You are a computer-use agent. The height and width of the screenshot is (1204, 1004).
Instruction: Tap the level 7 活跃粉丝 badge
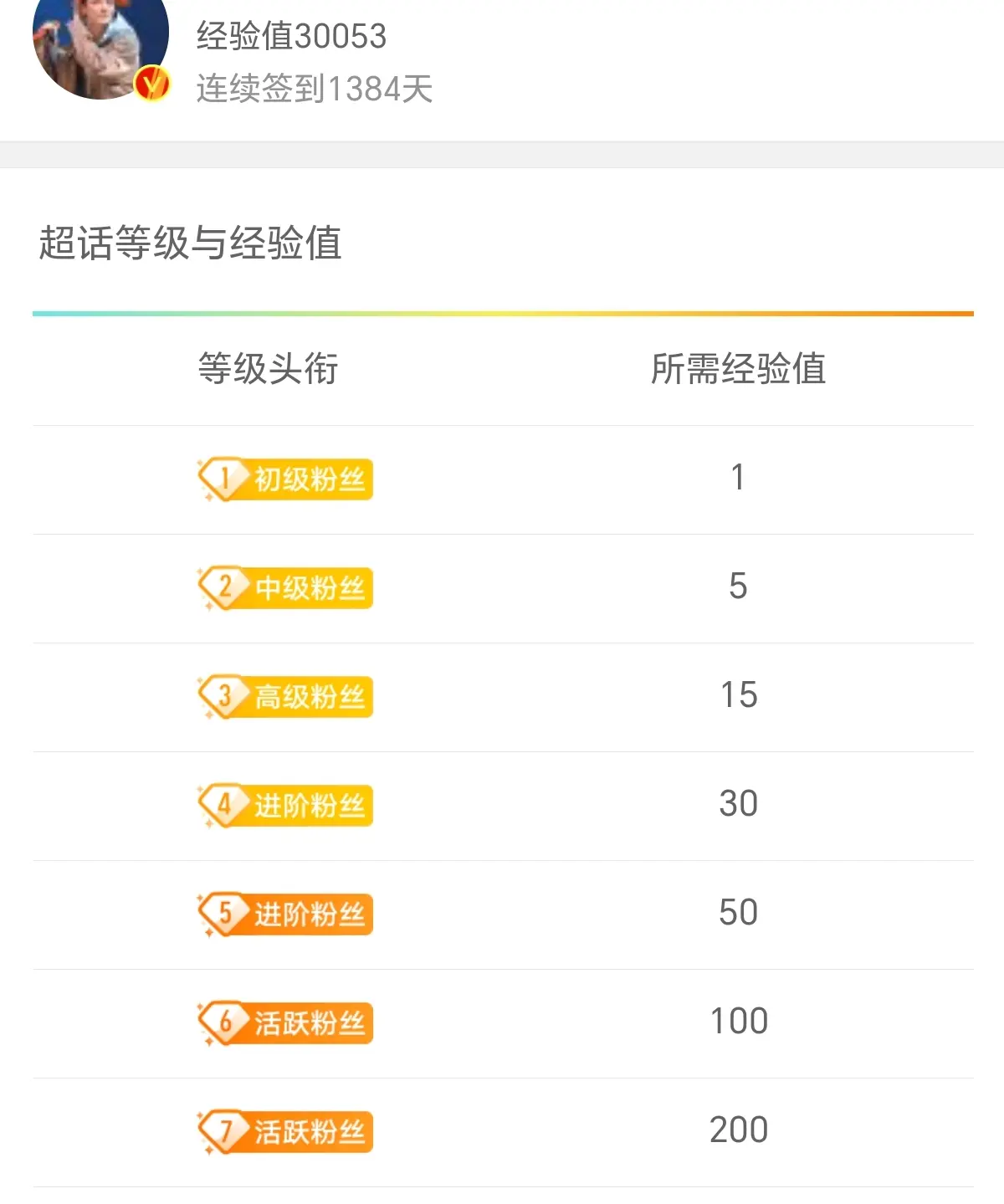pyautogui.click(x=285, y=1132)
